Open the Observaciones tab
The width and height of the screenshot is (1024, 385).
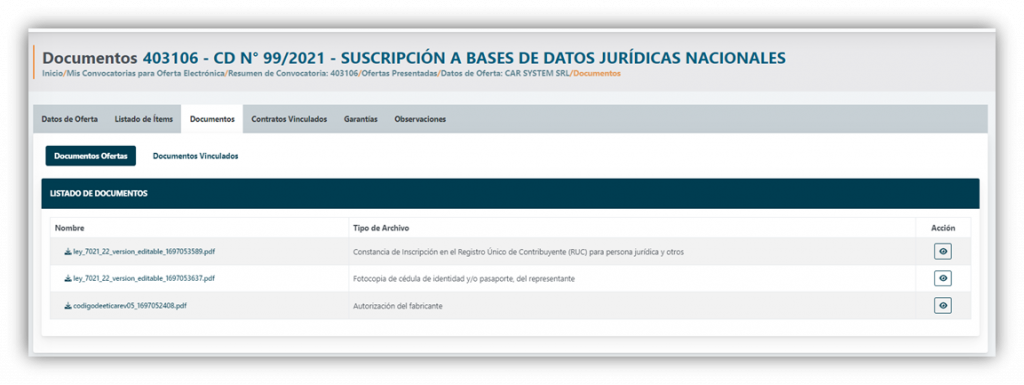point(420,119)
